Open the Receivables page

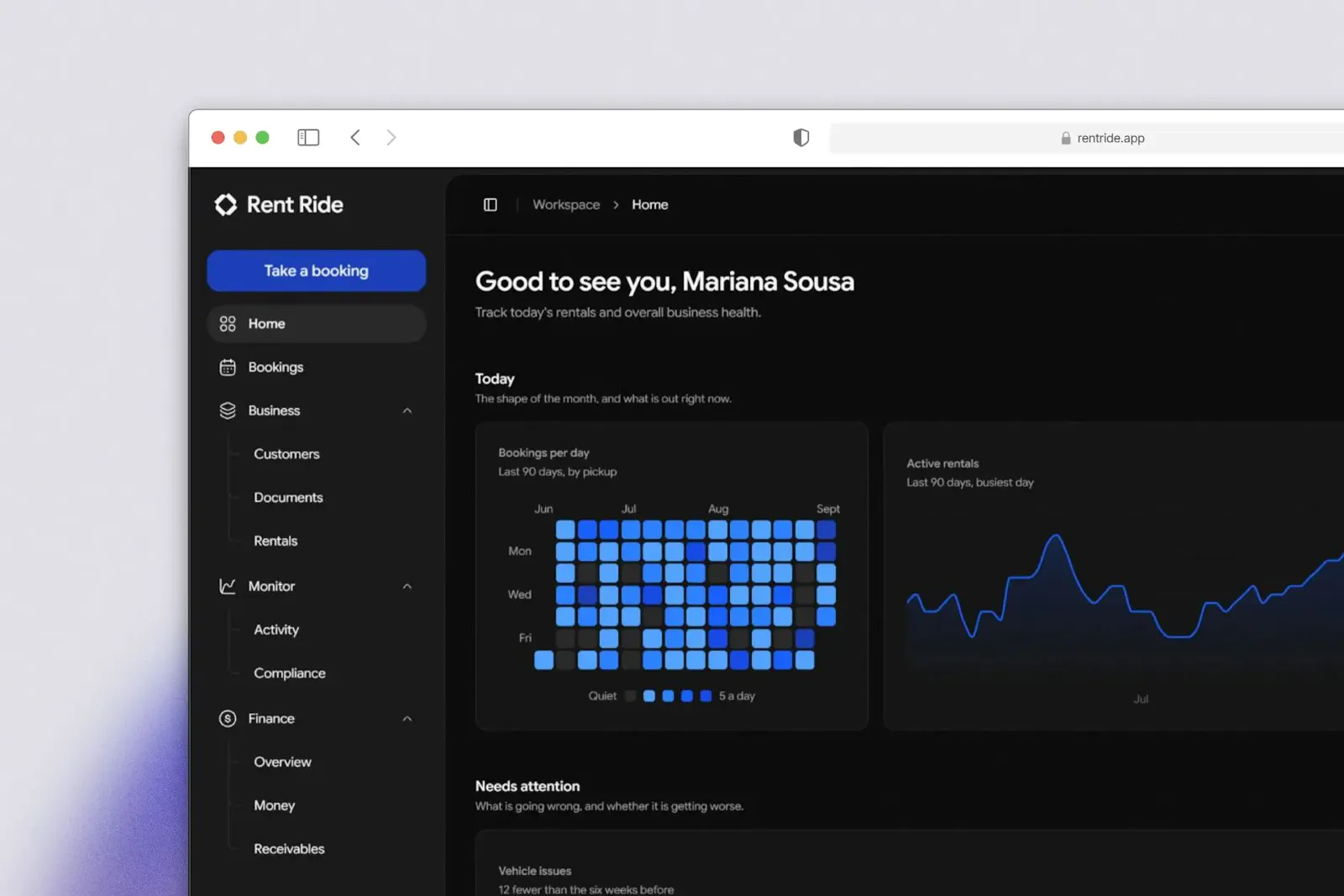(289, 849)
